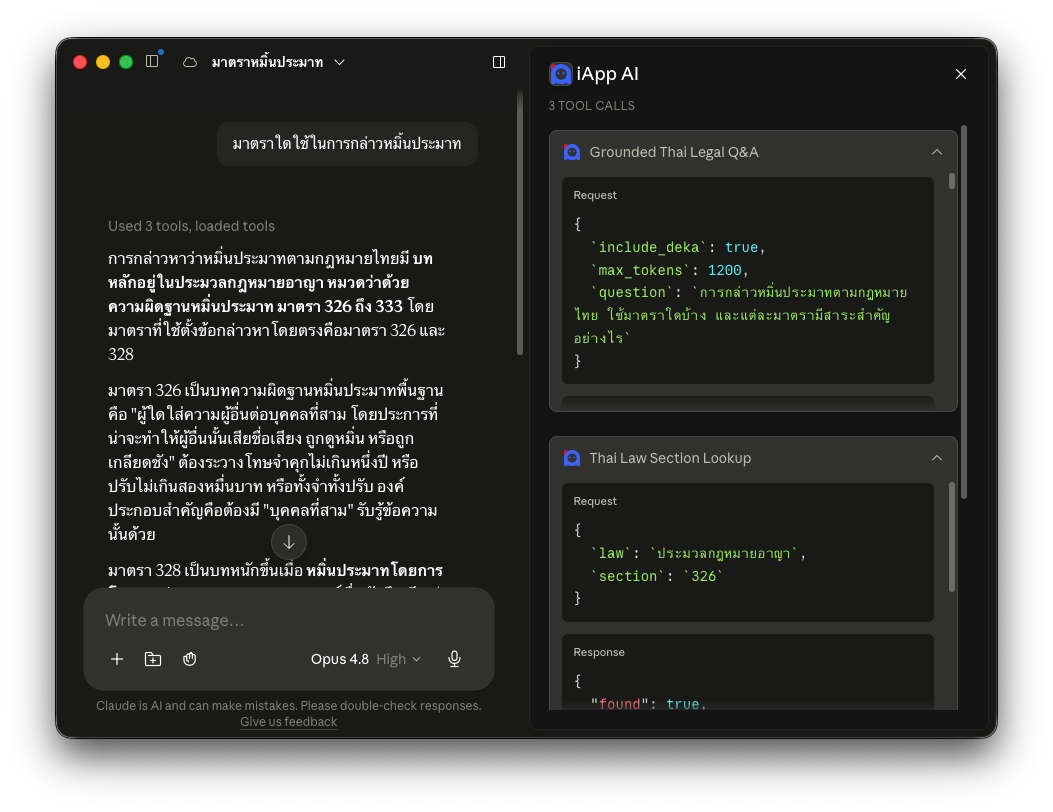
Task: Open the plus attachment menu
Action: tap(117, 659)
